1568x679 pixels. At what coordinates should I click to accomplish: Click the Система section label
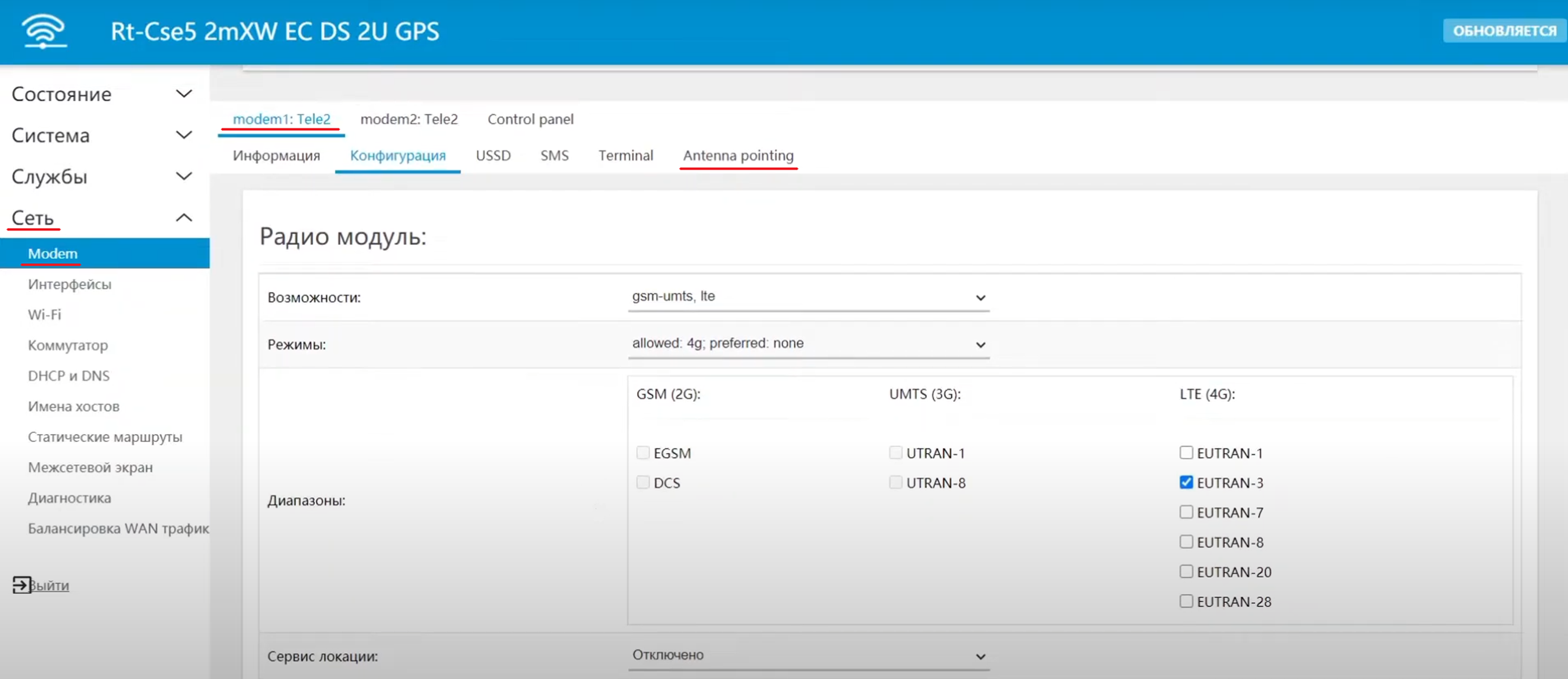tap(50, 135)
